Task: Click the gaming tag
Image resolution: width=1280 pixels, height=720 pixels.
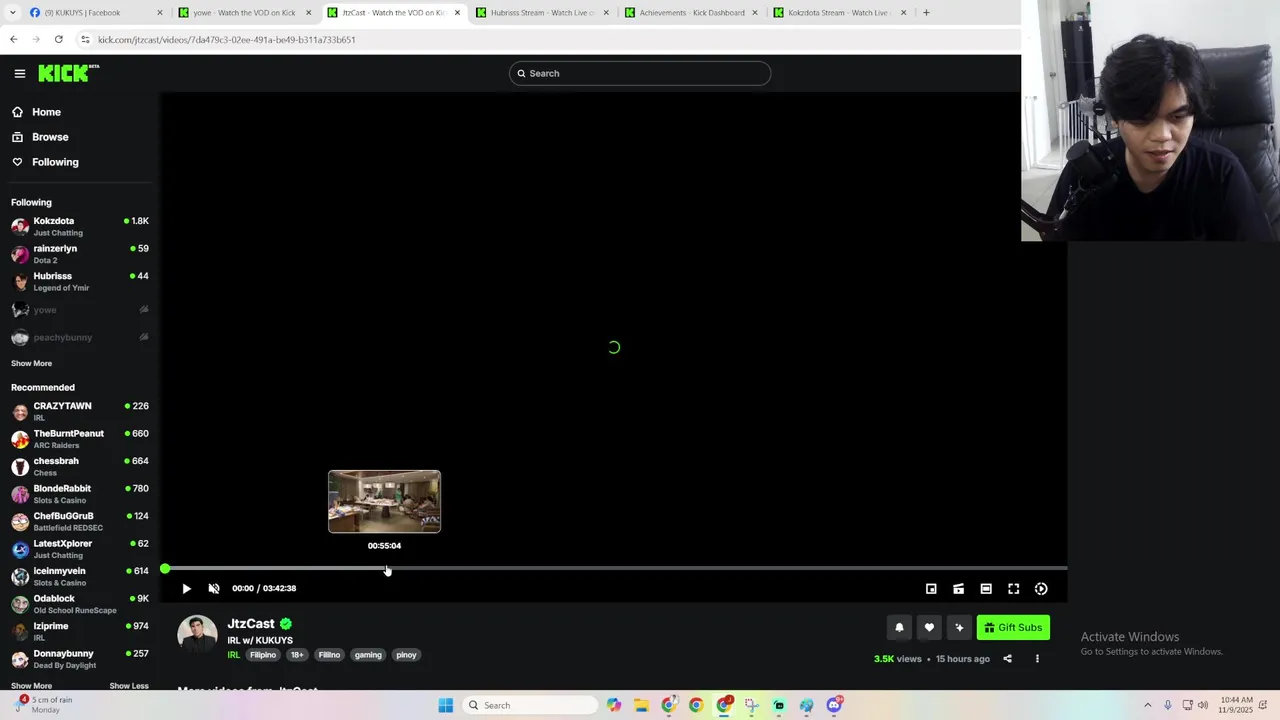Action: (x=368, y=655)
